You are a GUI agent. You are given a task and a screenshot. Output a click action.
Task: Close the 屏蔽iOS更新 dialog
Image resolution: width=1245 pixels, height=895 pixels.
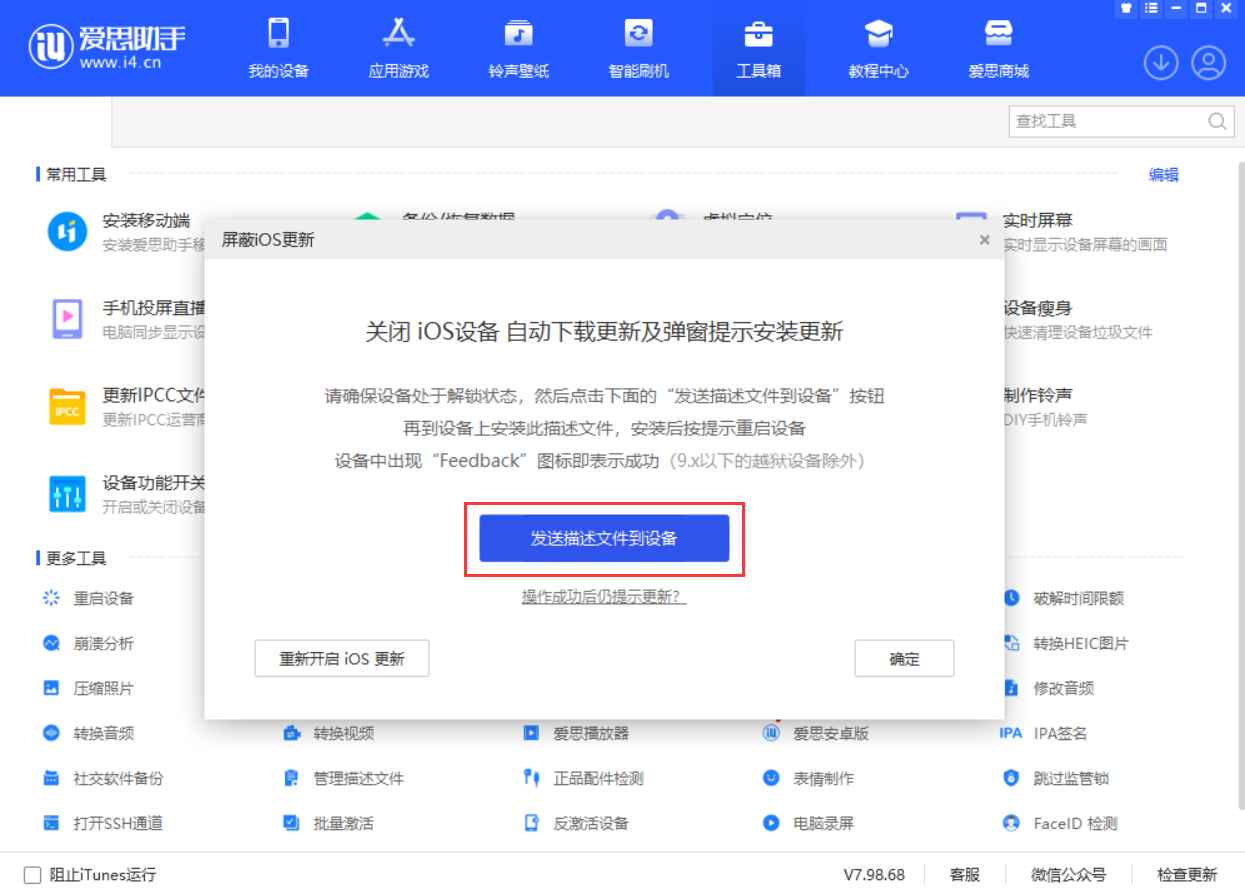point(984,240)
